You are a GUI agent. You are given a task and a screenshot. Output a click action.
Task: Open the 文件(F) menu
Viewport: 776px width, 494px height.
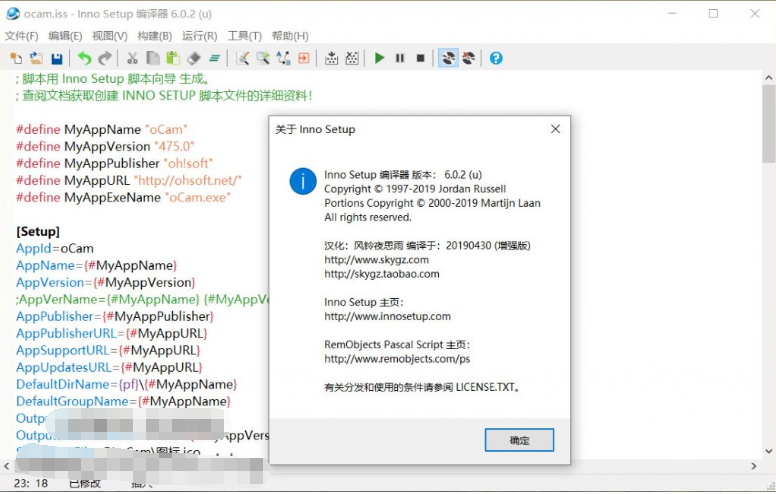click(x=21, y=36)
